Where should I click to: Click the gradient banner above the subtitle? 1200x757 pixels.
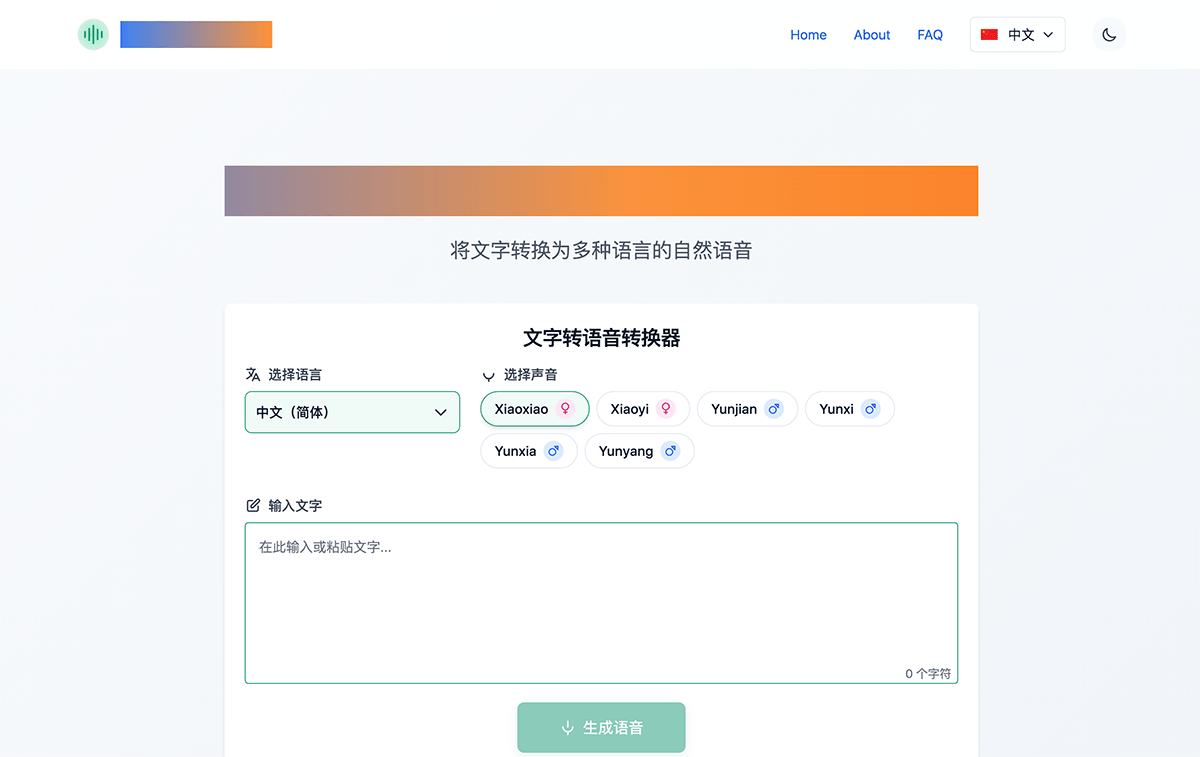[601, 190]
